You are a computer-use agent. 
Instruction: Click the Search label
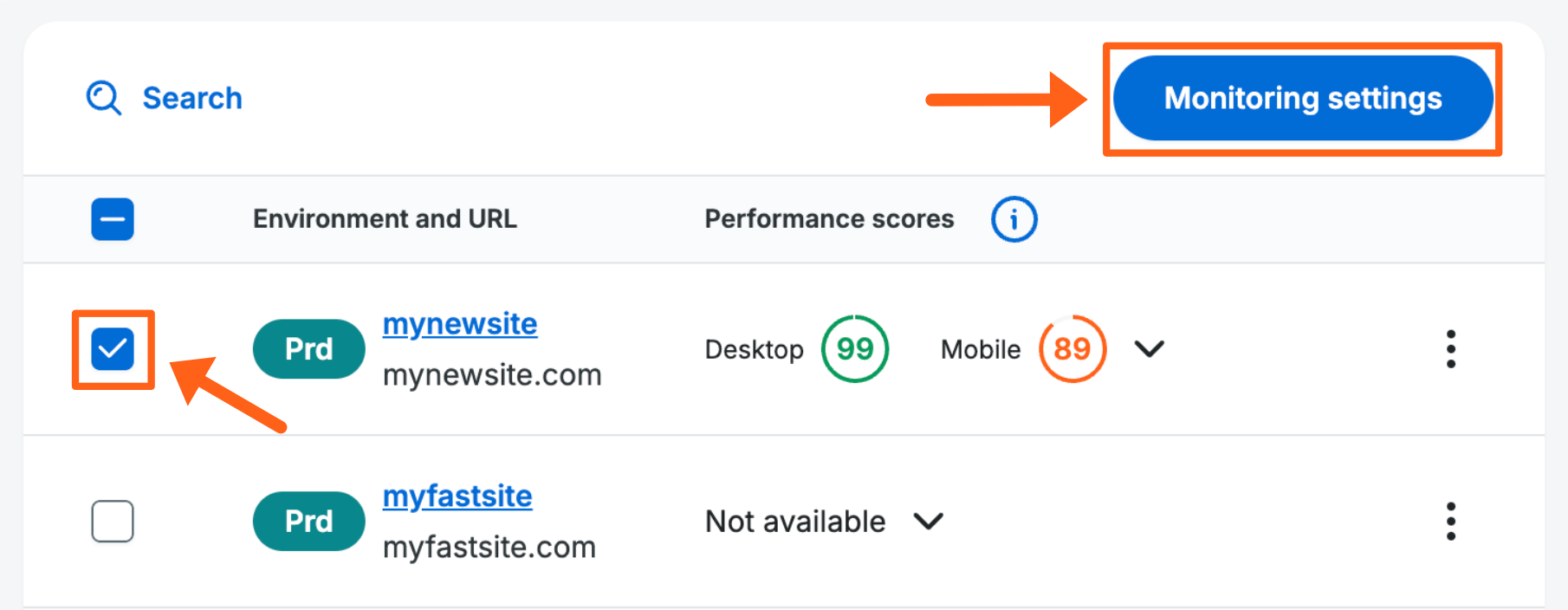(191, 98)
